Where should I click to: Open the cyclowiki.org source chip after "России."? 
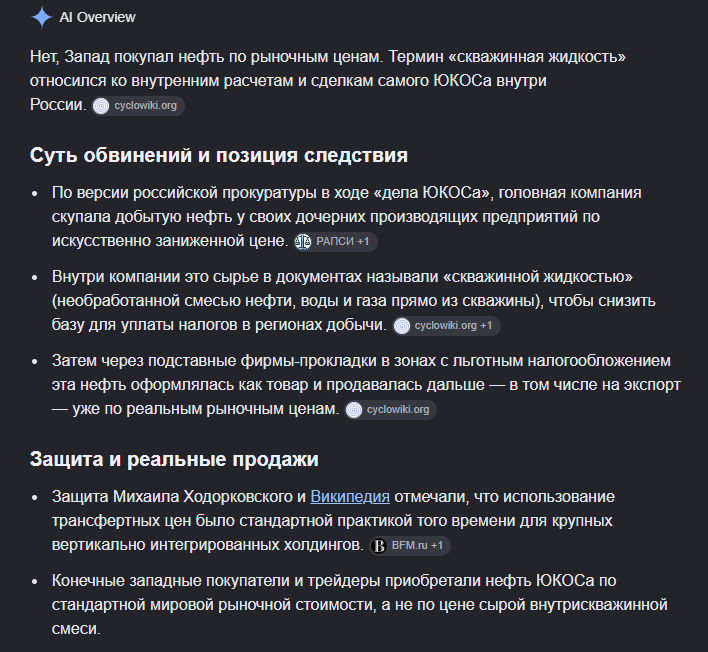(x=138, y=106)
